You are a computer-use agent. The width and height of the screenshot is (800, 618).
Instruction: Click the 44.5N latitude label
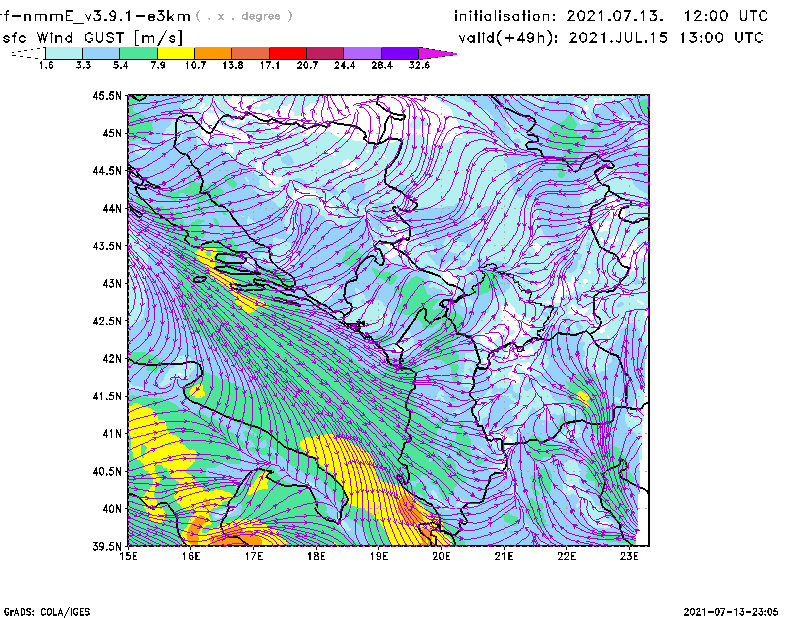107,170
